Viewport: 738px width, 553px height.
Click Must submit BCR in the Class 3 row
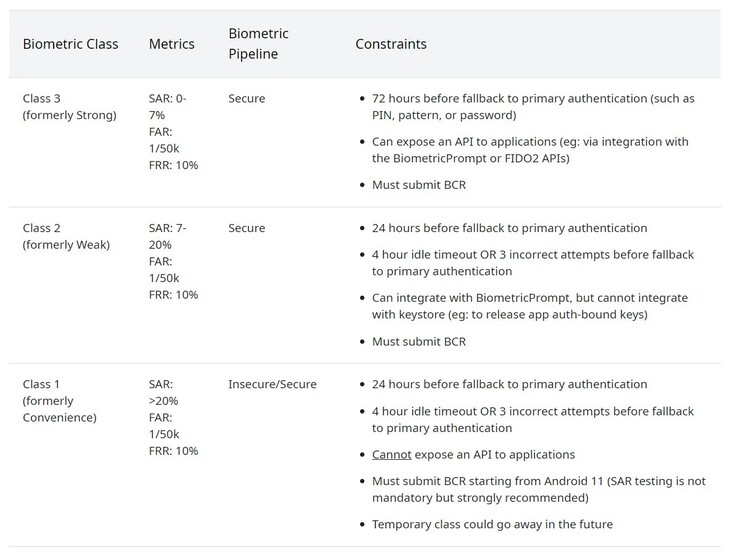coord(418,184)
